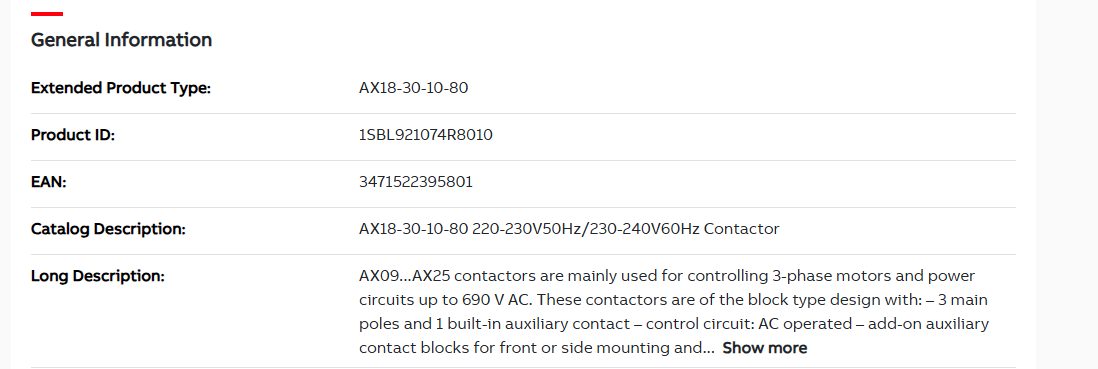Click the EAN number 3471522395801

415,182
